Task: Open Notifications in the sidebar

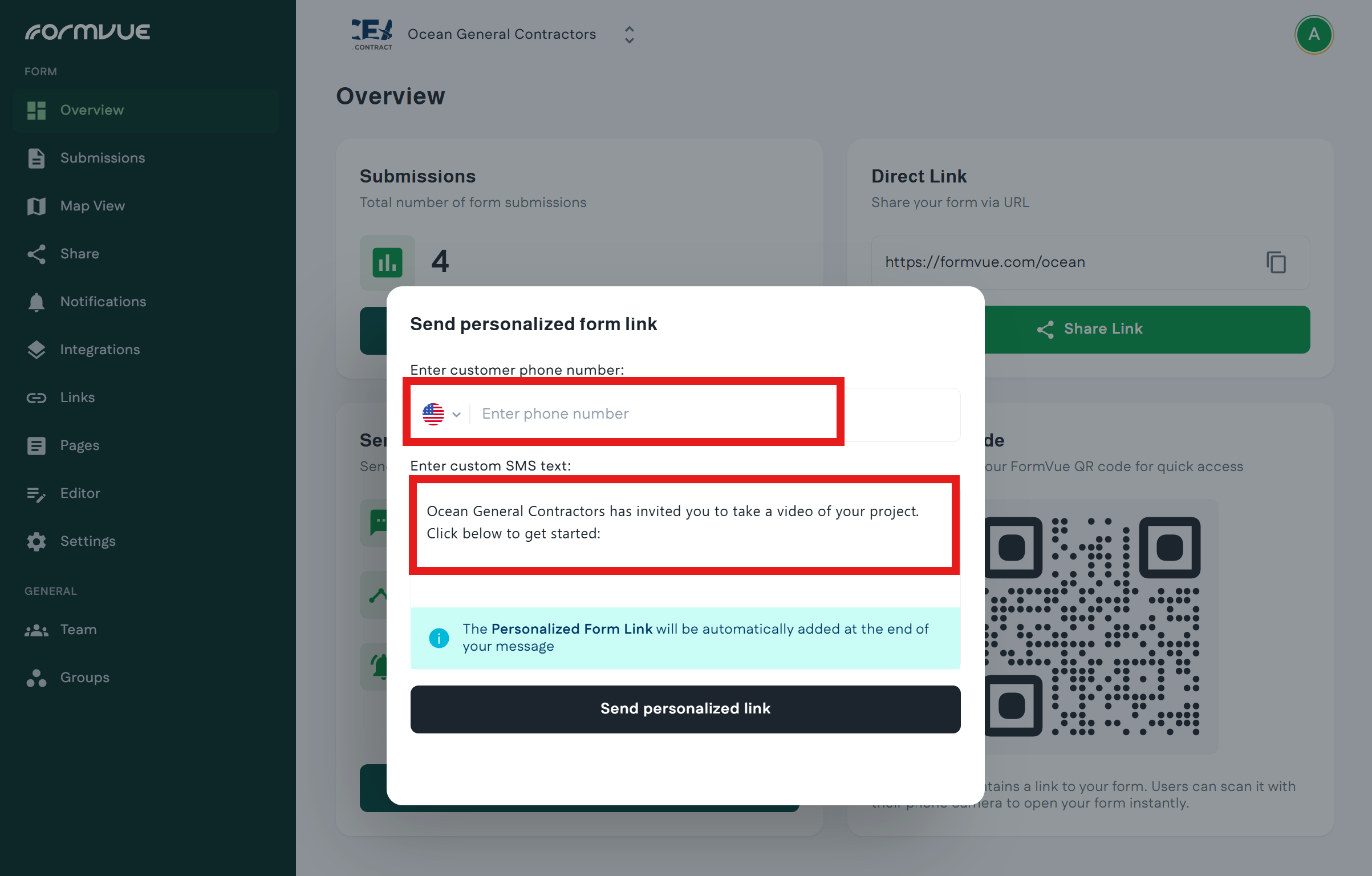Action: [x=103, y=302]
